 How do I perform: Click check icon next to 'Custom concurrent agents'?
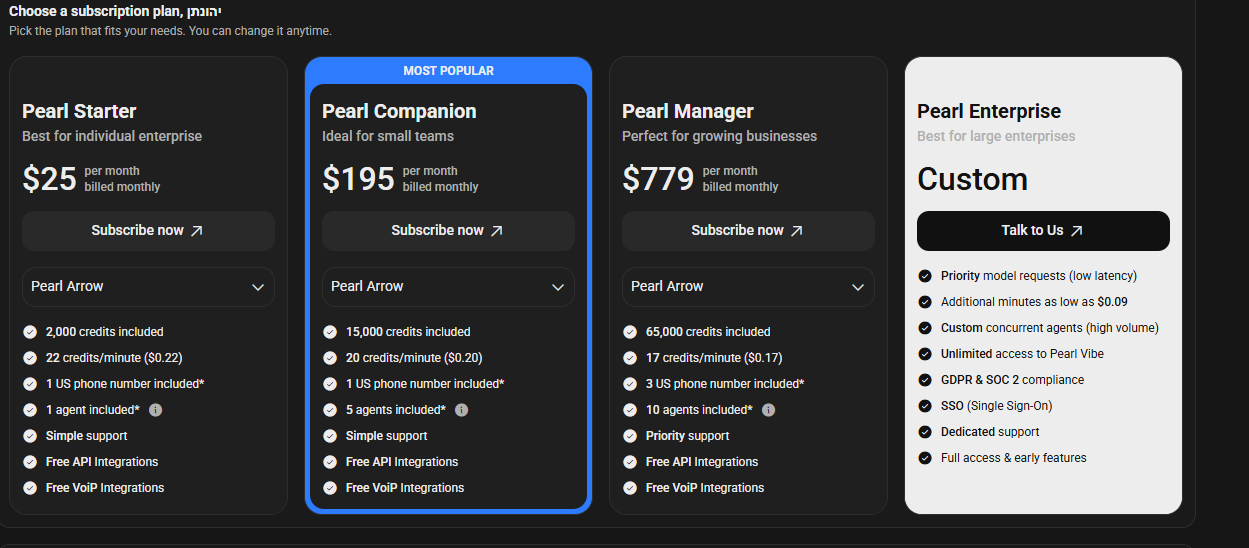pyautogui.click(x=925, y=328)
